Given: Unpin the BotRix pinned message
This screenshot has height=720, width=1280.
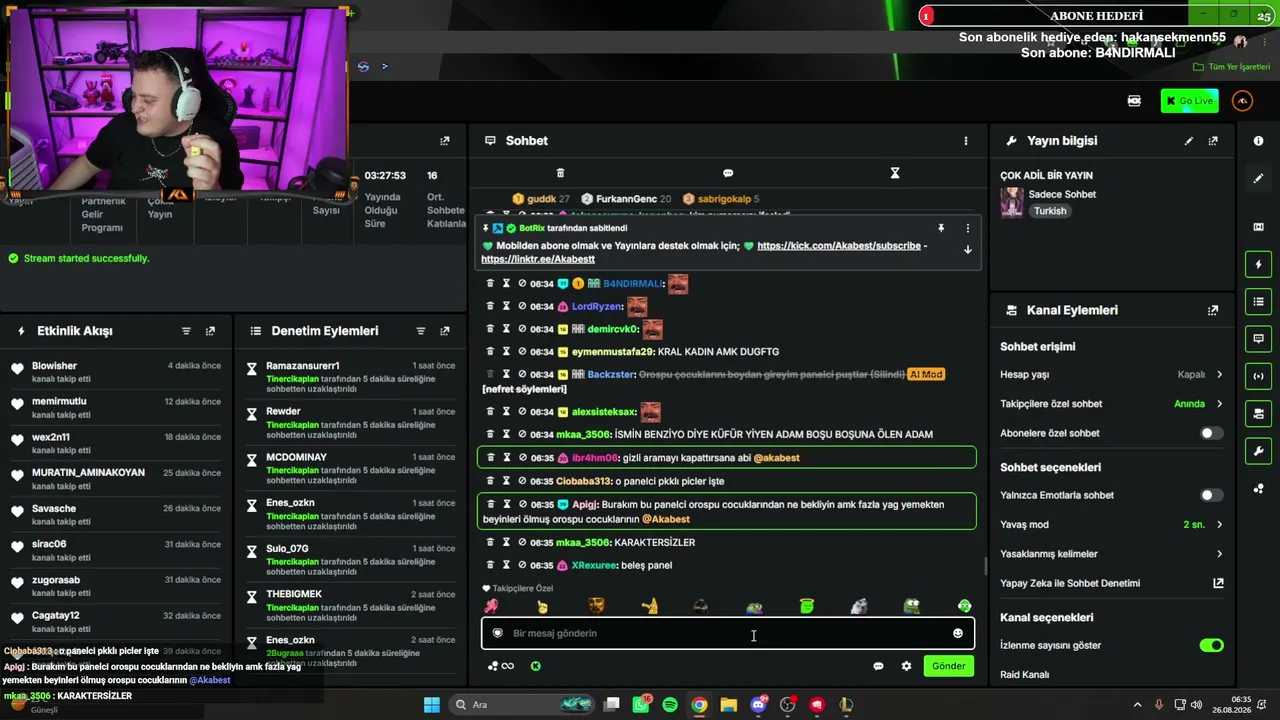Looking at the screenshot, I should coord(941,228).
